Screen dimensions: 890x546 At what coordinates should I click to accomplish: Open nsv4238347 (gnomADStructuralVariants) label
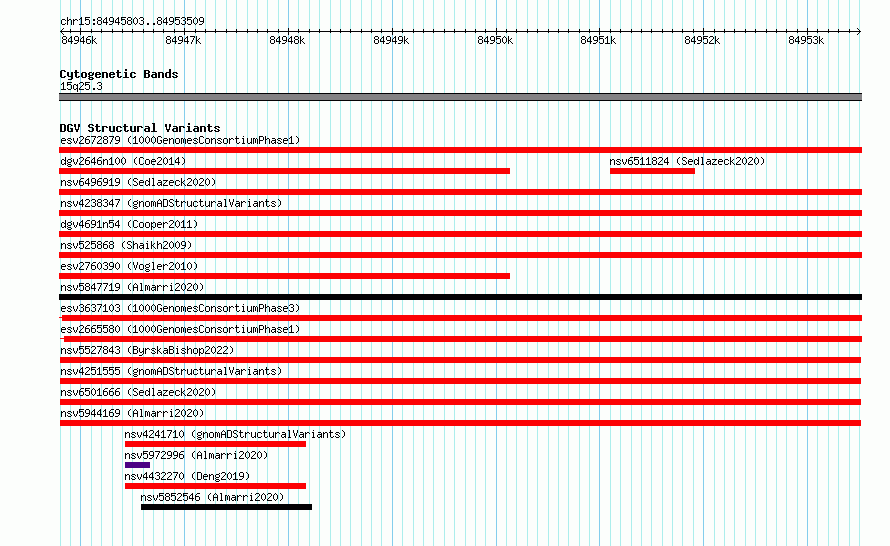coord(171,203)
